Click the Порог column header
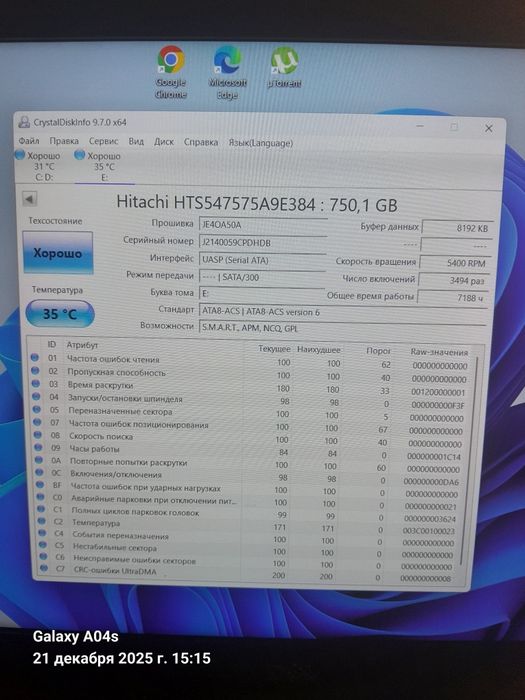 [x=378, y=351]
